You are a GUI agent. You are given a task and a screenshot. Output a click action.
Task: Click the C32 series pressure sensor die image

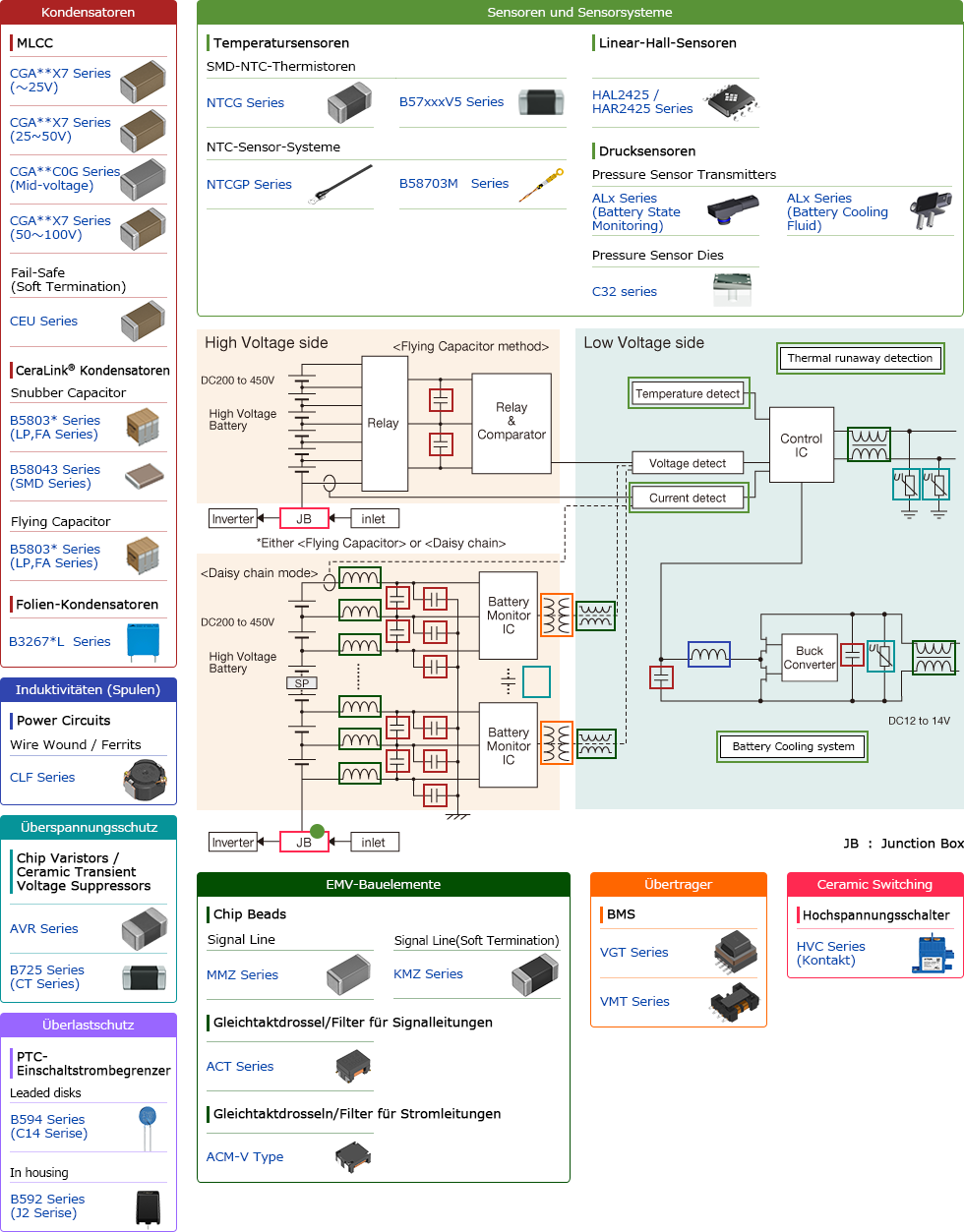732,291
